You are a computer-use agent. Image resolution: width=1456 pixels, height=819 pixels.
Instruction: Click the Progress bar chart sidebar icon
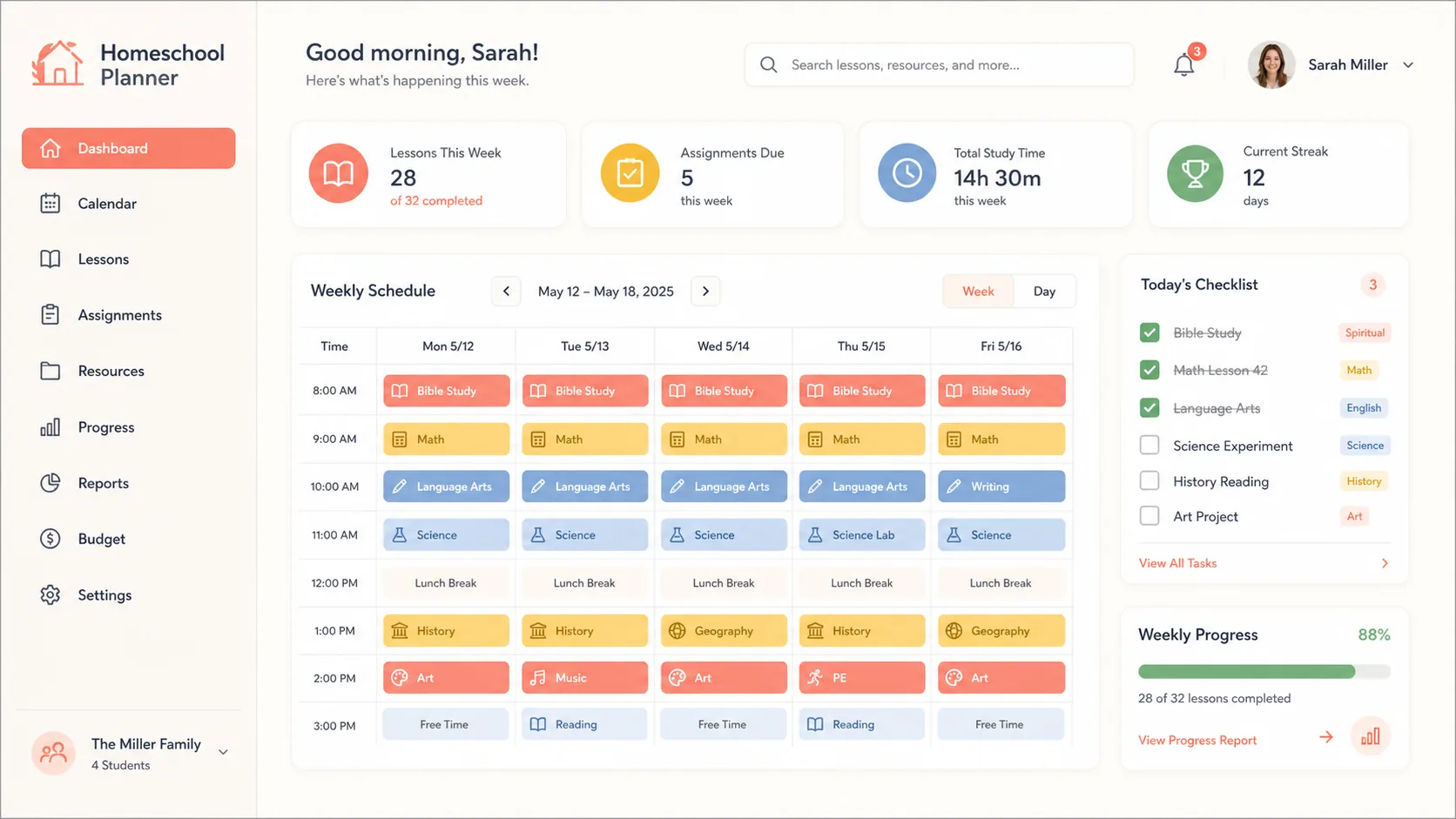pos(51,427)
